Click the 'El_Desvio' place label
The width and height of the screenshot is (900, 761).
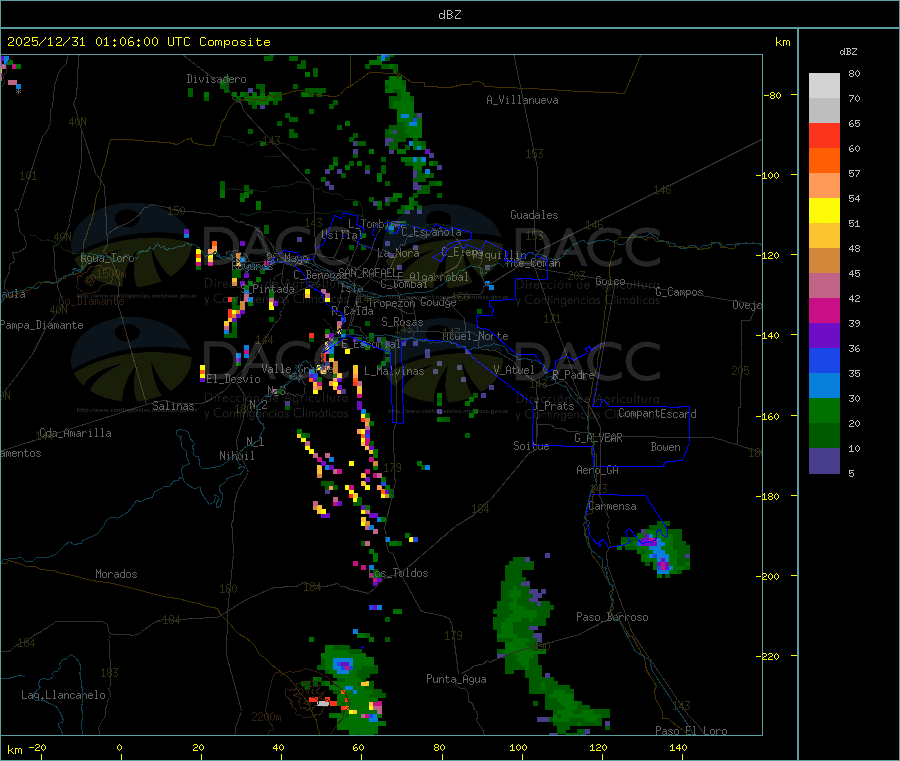tap(234, 379)
